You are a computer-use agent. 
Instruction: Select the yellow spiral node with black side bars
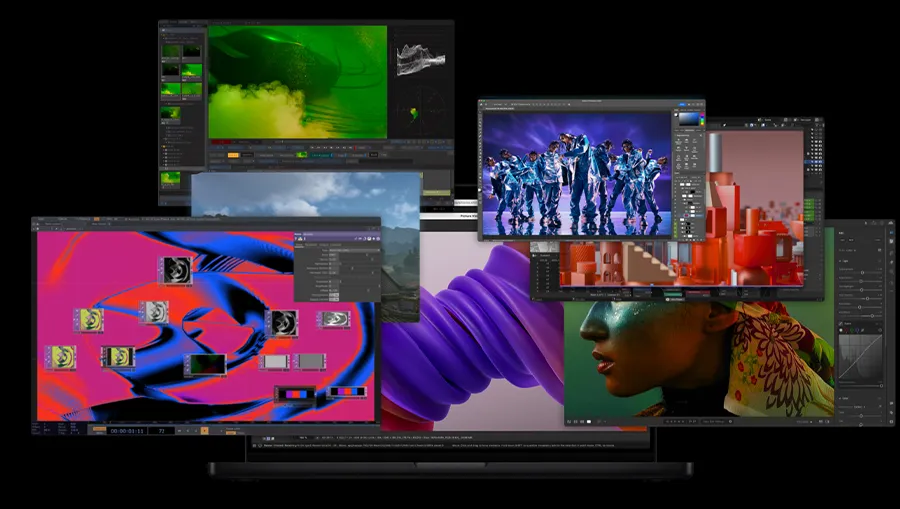(x=118, y=356)
